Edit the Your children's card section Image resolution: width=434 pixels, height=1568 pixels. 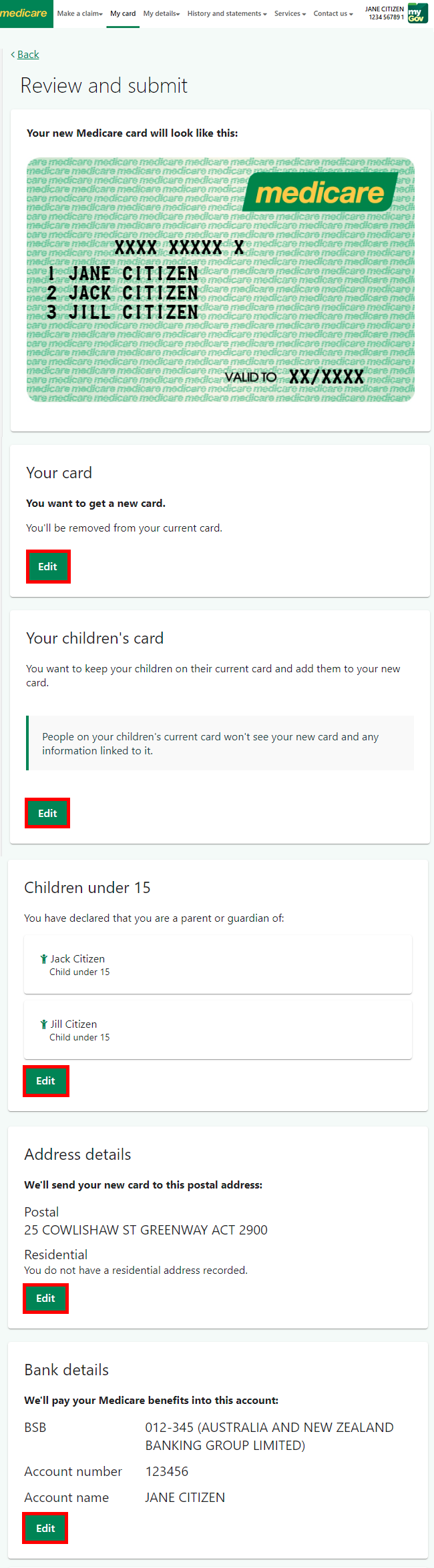(x=47, y=813)
